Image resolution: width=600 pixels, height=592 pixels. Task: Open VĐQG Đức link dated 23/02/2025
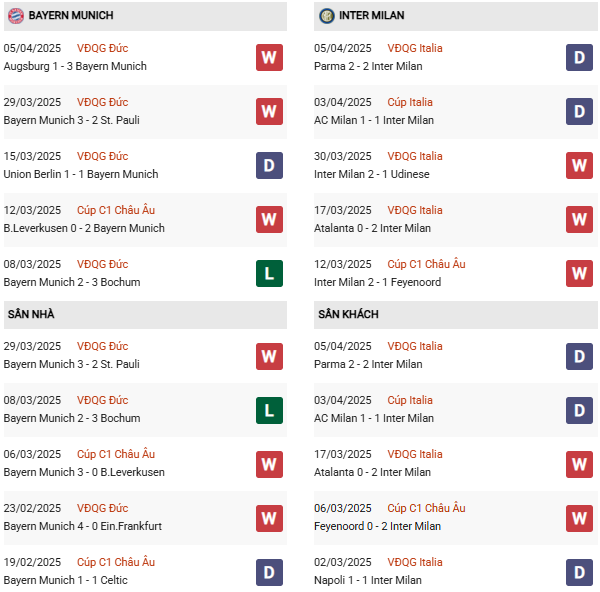[102, 508]
